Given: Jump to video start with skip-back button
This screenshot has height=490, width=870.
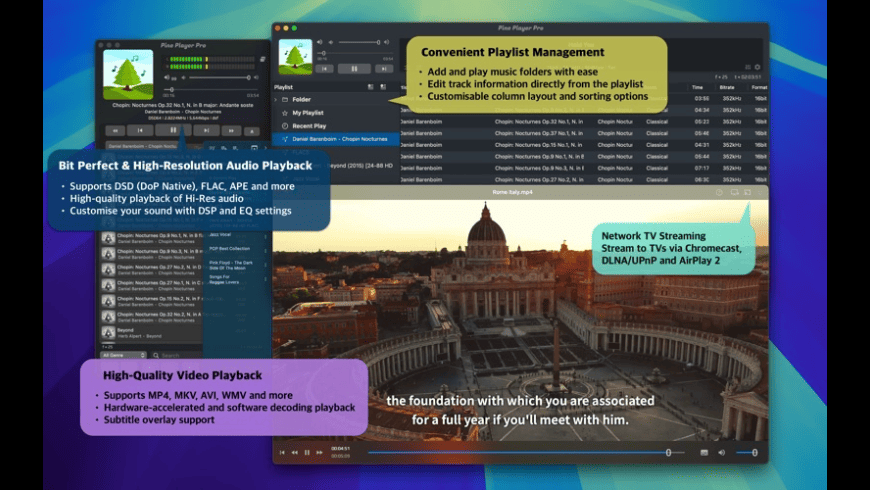Looking at the screenshot, I should pyautogui.click(x=282, y=452).
